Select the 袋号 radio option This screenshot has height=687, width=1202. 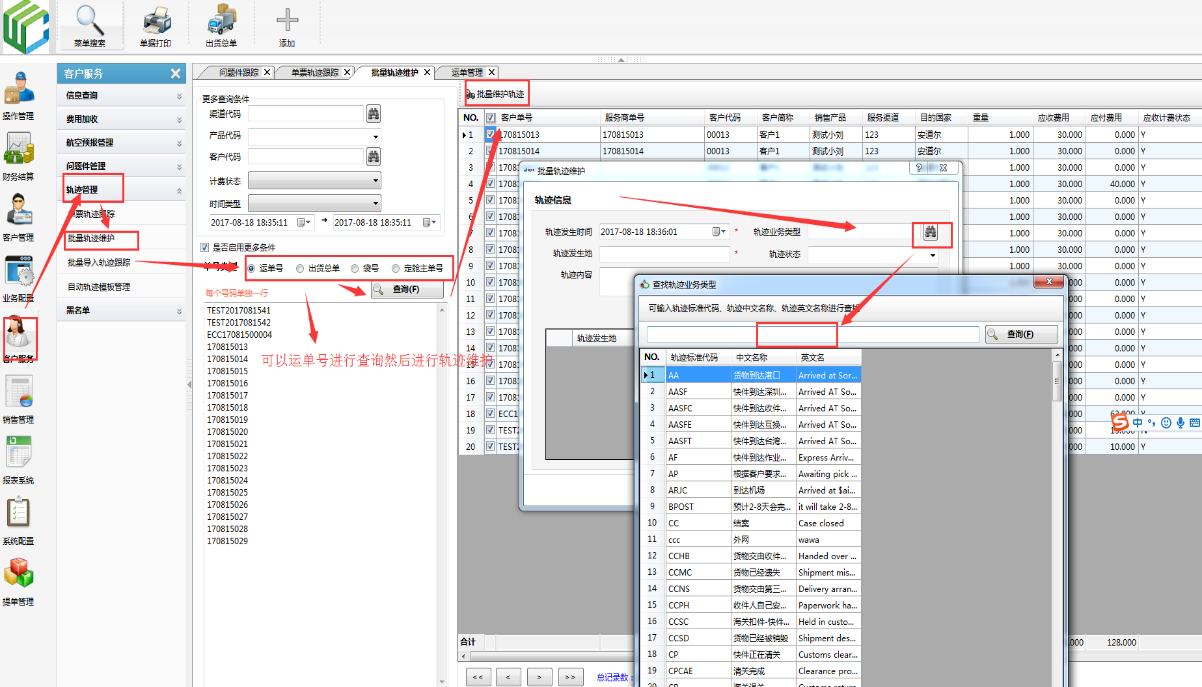[355, 268]
